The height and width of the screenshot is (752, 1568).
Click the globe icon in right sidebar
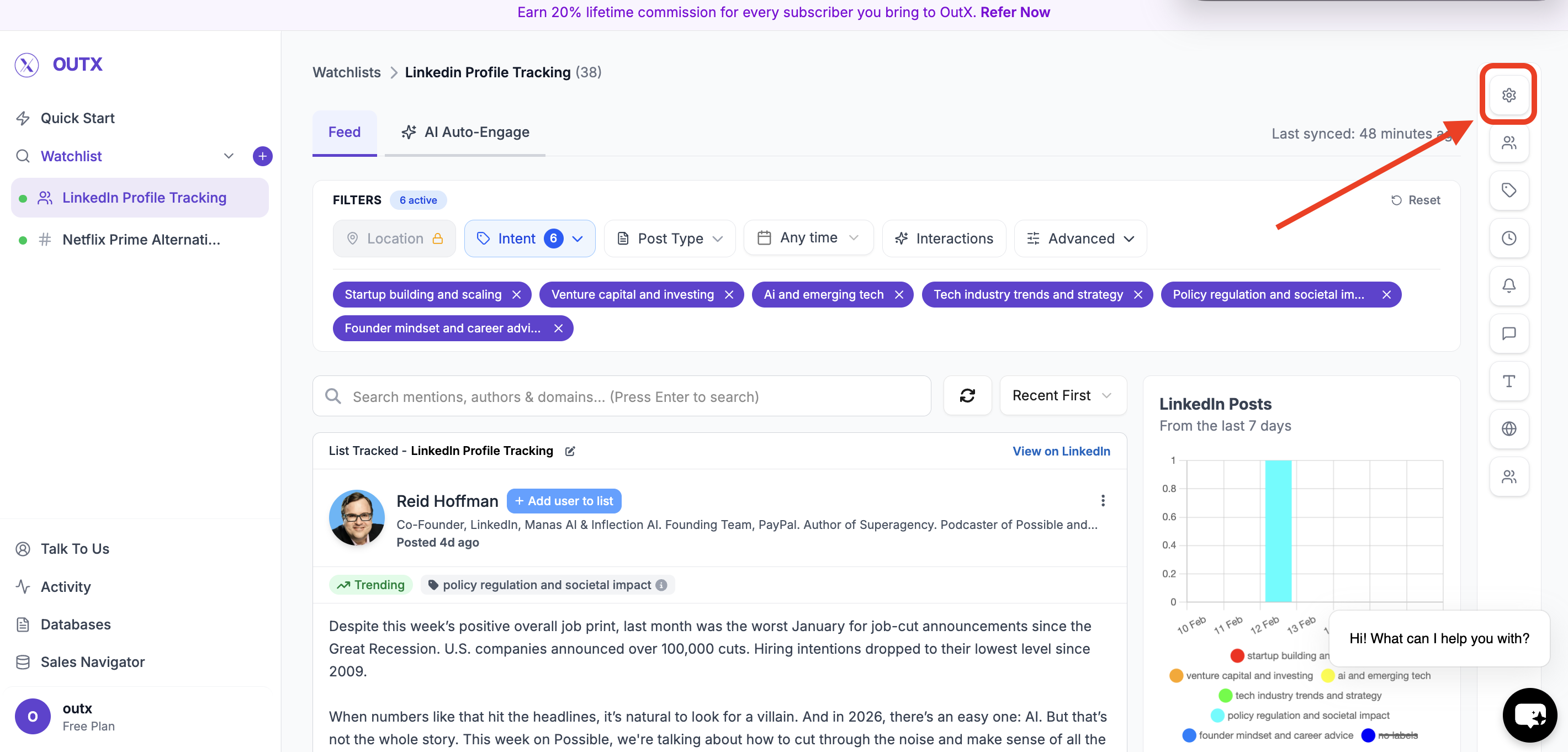[x=1508, y=428]
